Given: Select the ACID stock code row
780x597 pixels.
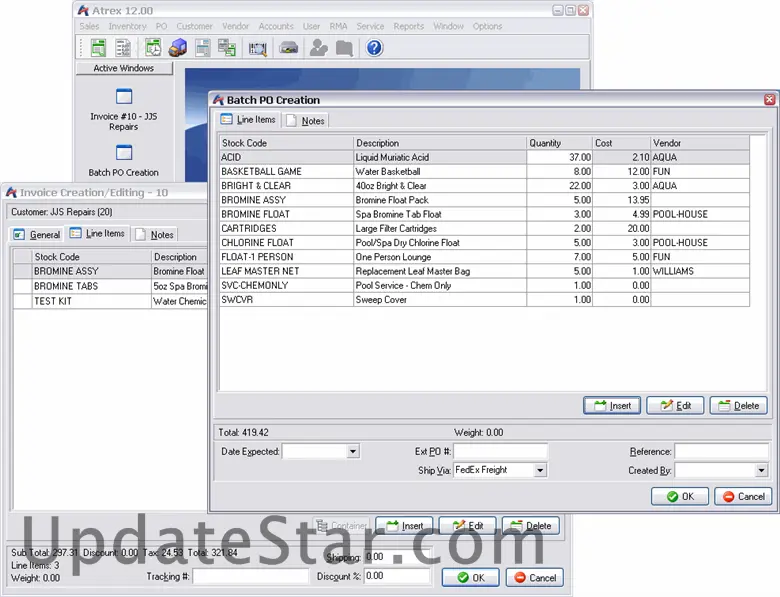Looking at the screenshot, I should (x=485, y=157).
